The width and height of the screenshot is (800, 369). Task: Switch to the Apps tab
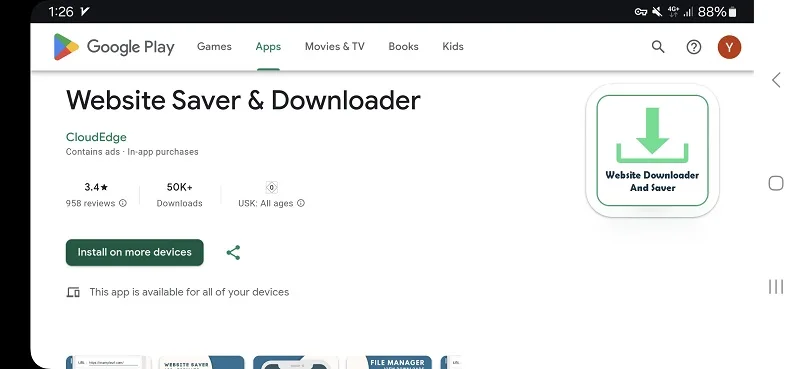(268, 46)
